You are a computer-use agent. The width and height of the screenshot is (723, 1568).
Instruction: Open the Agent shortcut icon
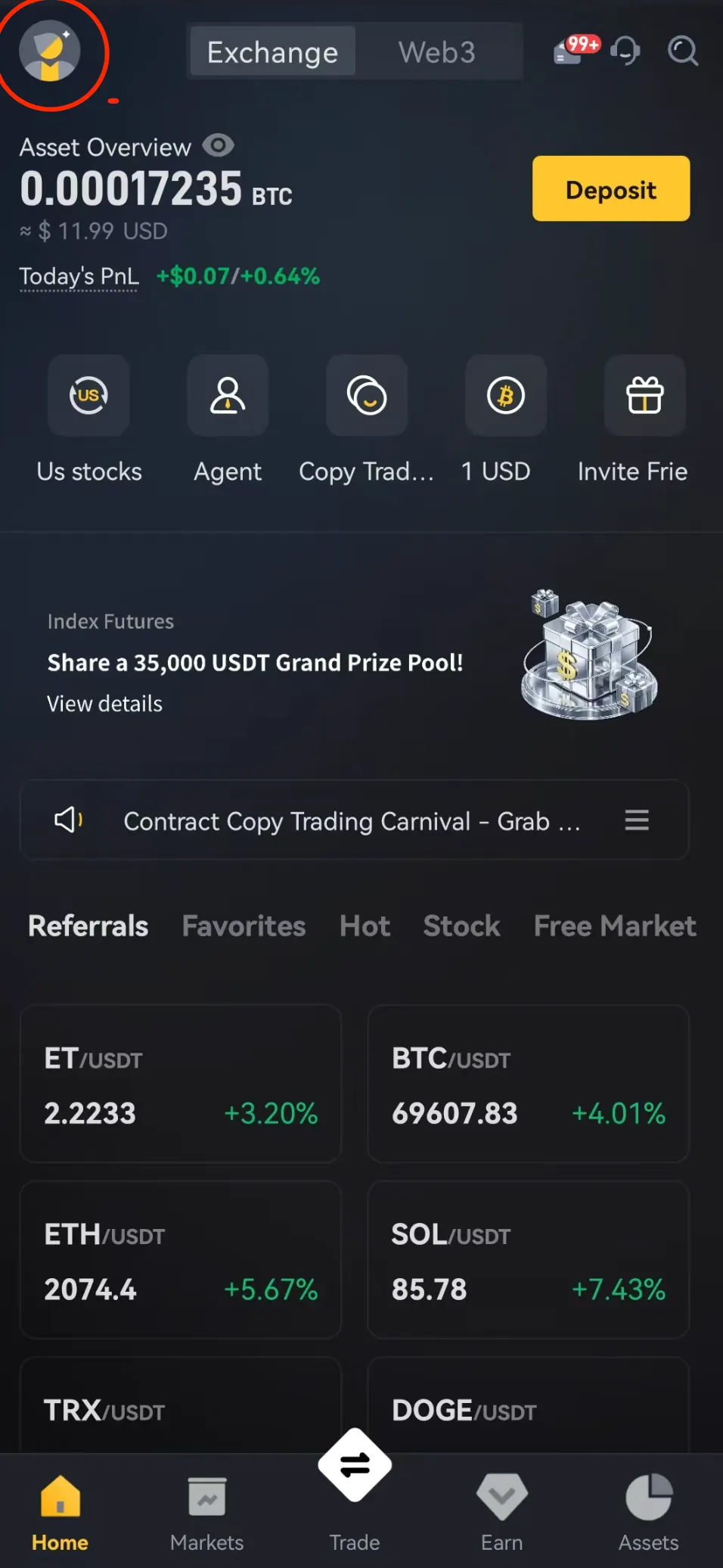pyautogui.click(x=228, y=395)
